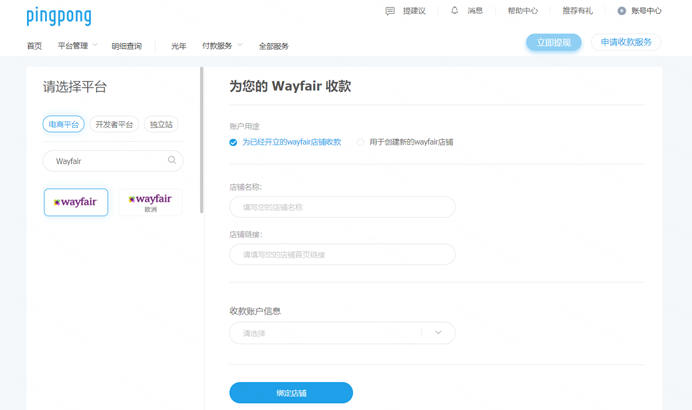Open the 收款账户信息 请选择 dropdown
This screenshot has height=410, width=692.
pyautogui.click(x=342, y=333)
